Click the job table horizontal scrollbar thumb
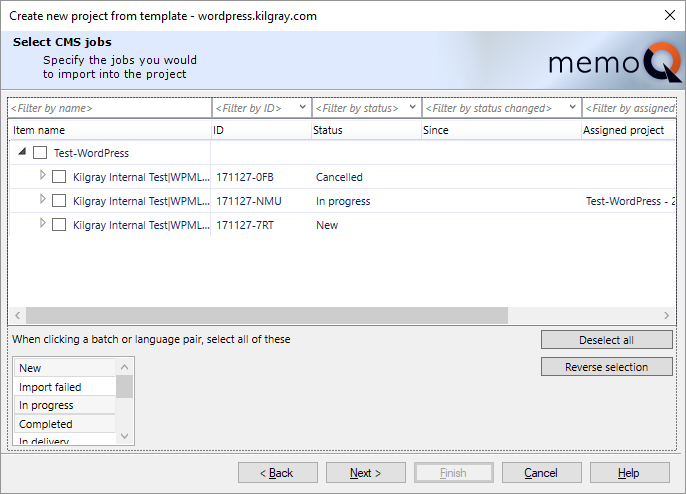686x494 pixels. pyautogui.click(x=267, y=315)
